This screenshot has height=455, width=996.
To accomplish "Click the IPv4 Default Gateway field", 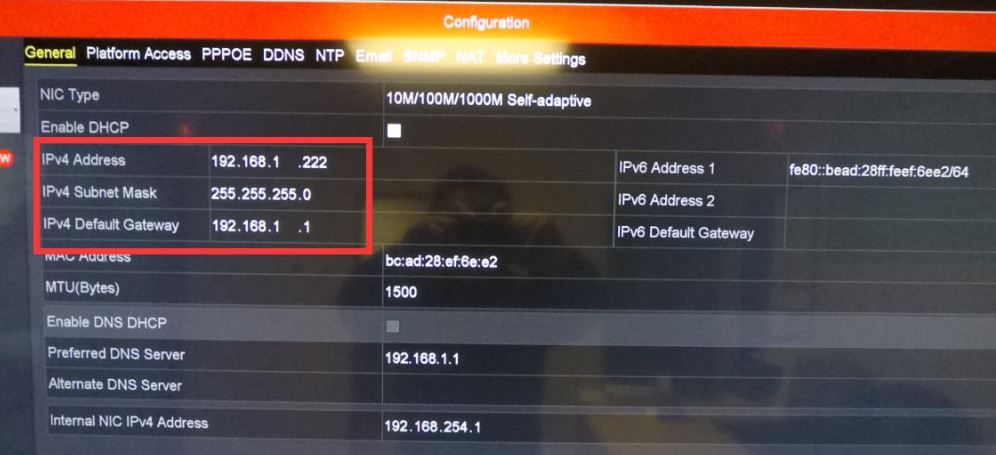I will [x=287, y=227].
